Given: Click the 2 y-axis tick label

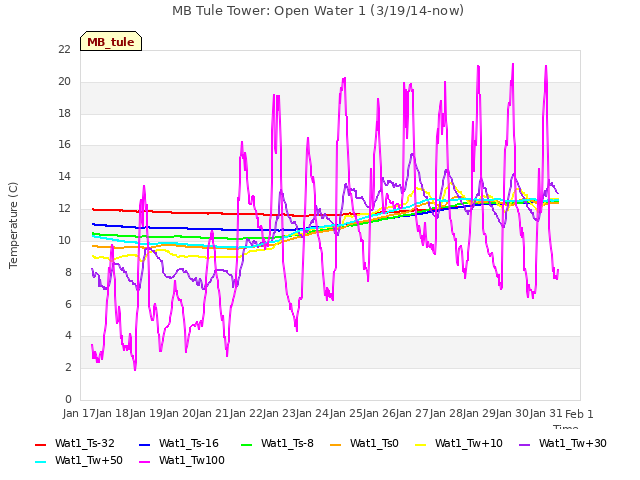Looking at the screenshot, I should point(68,367).
